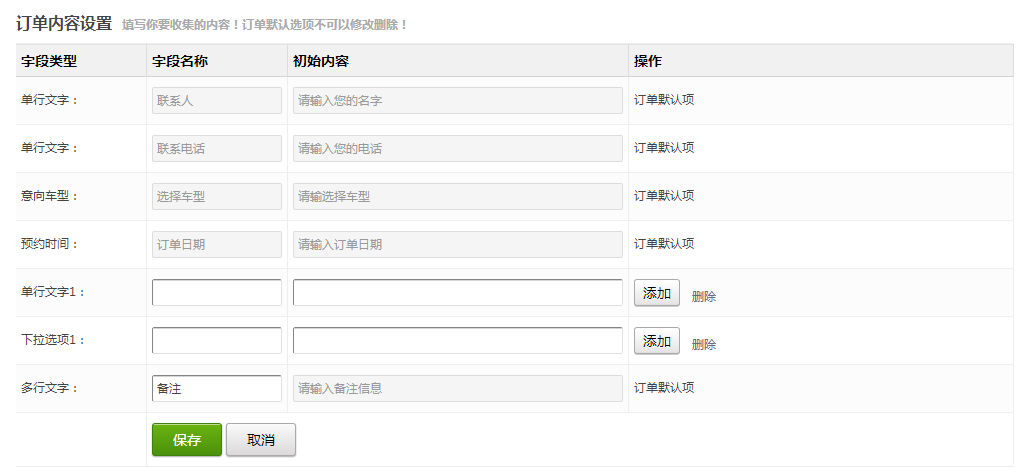
Task: Select the 下拉选项1 initial content input
Action: pyautogui.click(x=457, y=340)
